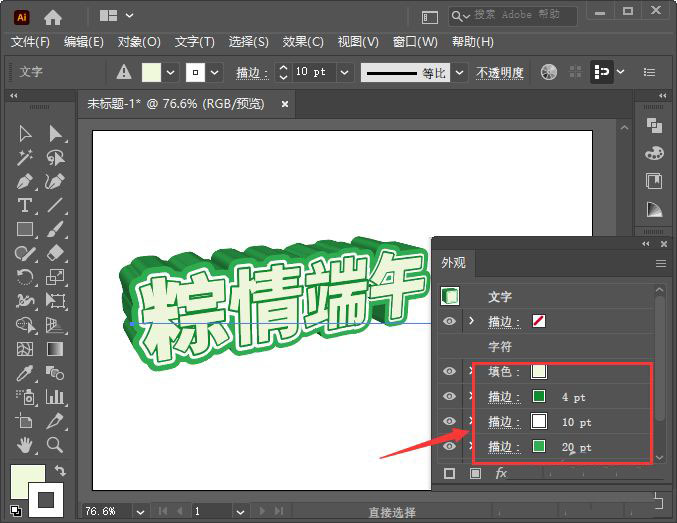Image resolution: width=677 pixels, height=523 pixels.
Task: Select the Rectangle tool
Action: (x=25, y=230)
